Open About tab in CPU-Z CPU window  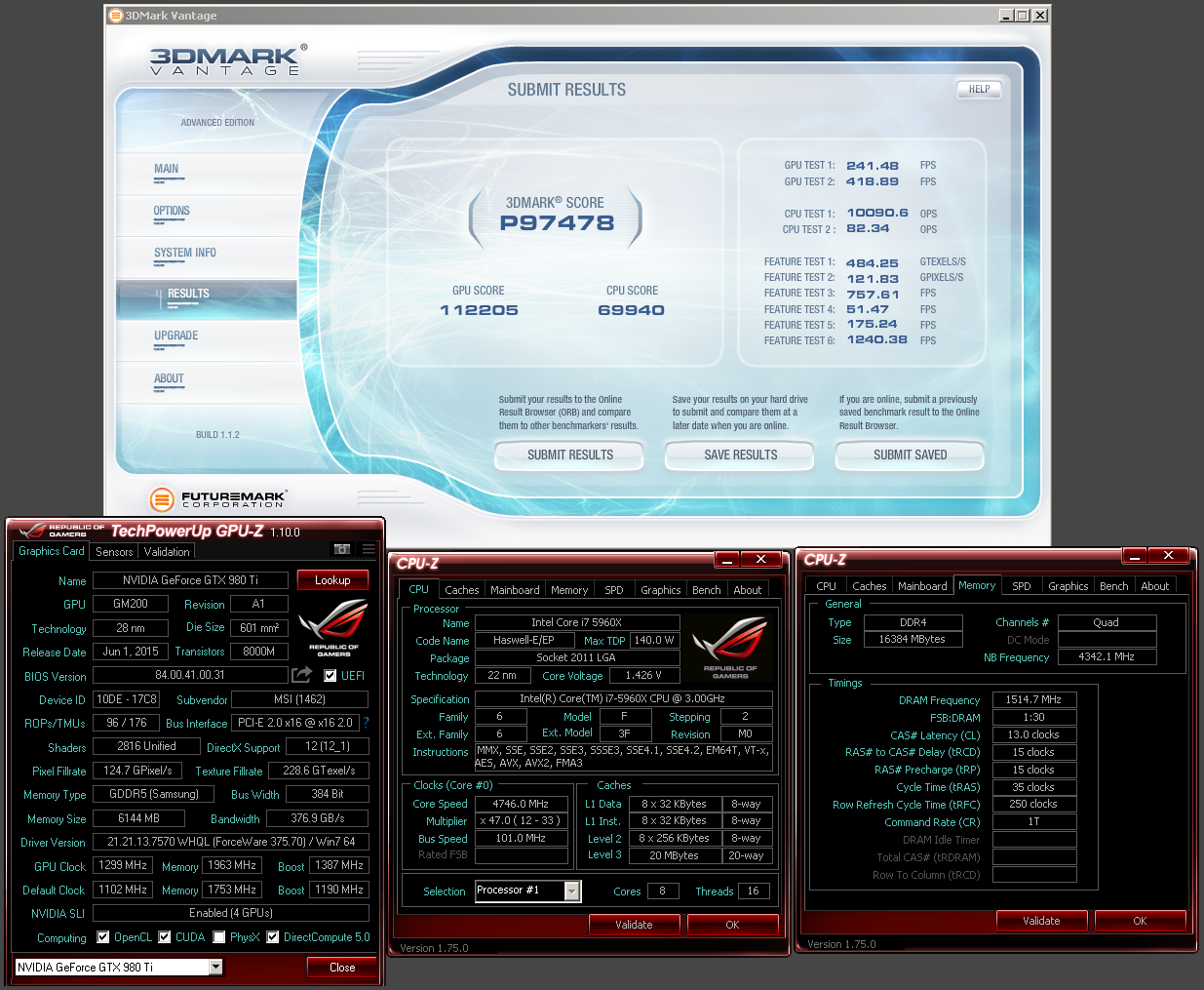click(748, 590)
